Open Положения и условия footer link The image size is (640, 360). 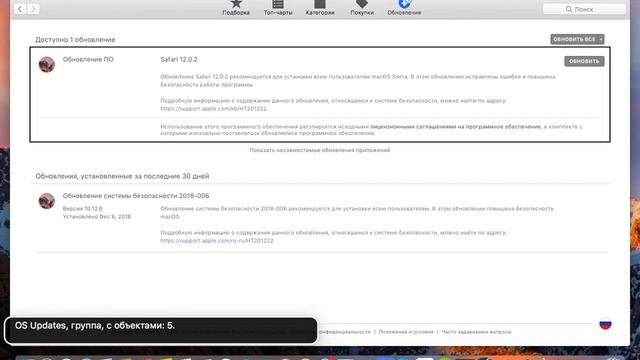[406, 332]
